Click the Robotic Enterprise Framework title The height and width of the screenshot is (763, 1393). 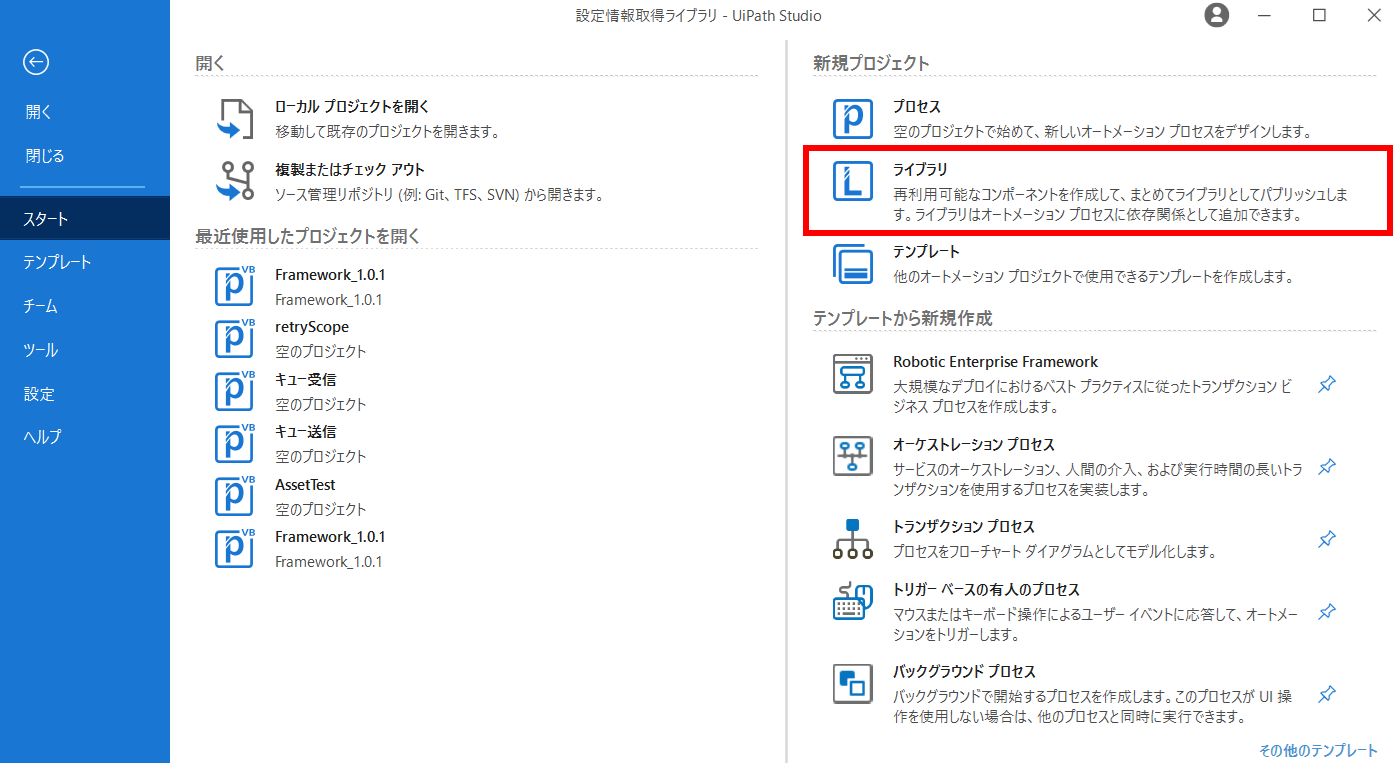tap(995, 362)
